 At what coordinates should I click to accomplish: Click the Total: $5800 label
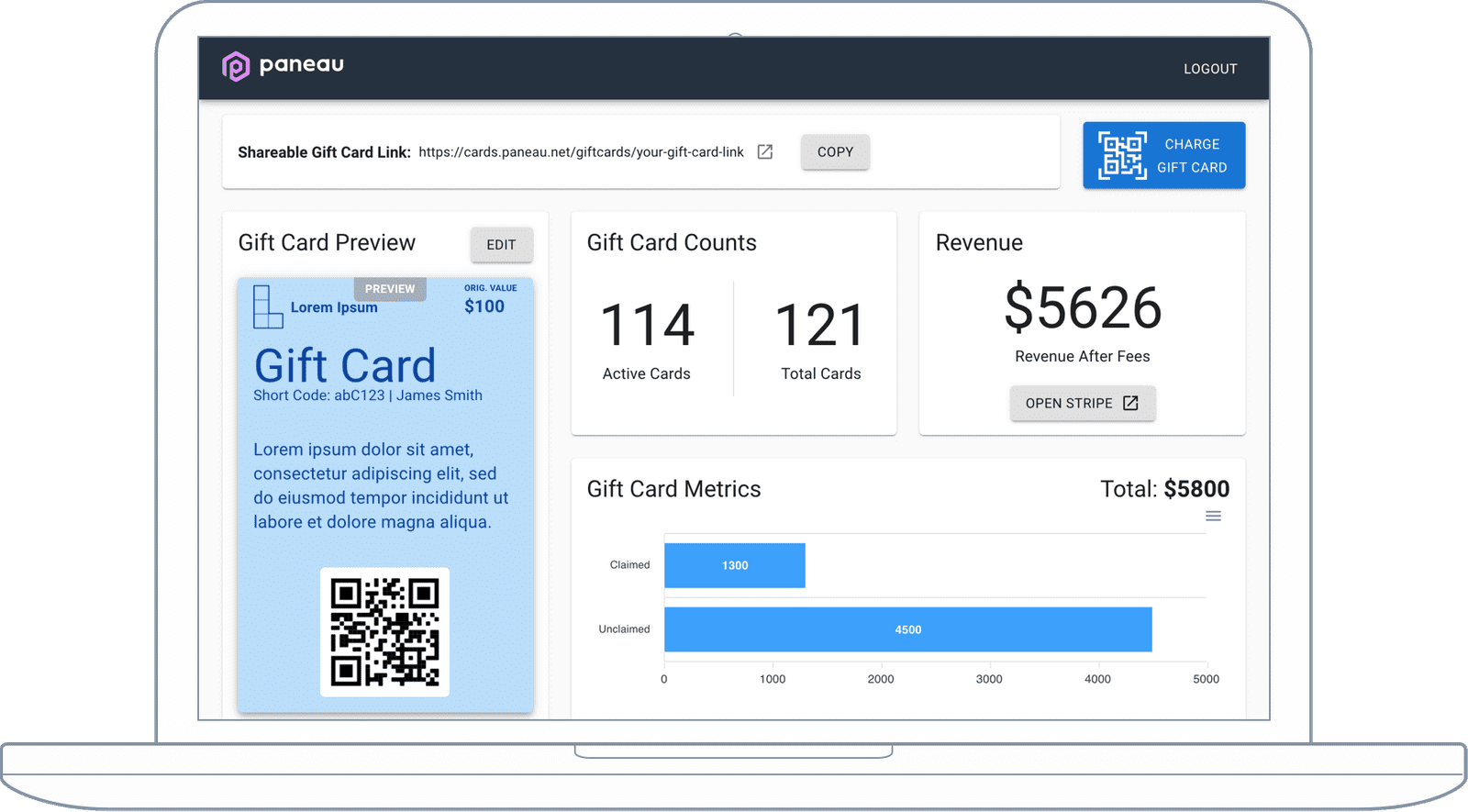tap(1165, 489)
